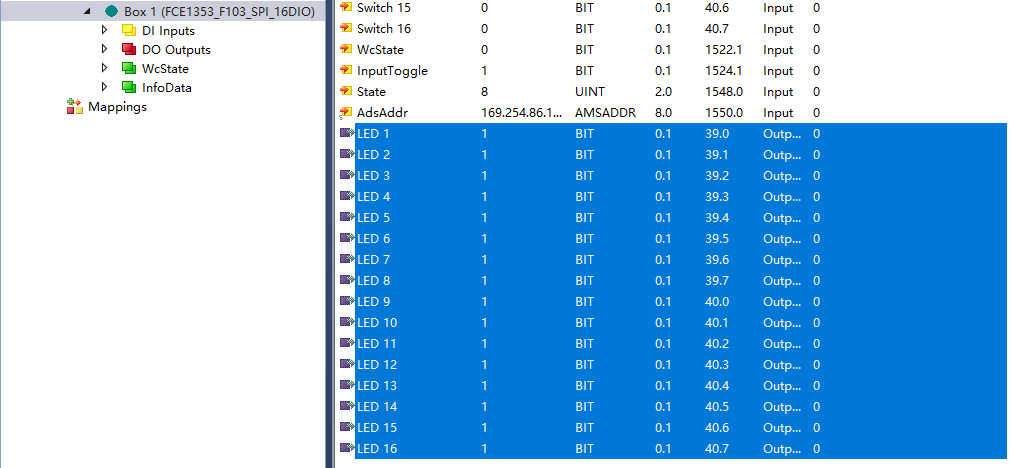Click the output icon beside LED 4
This screenshot has height=468, width=1012.
347,196
